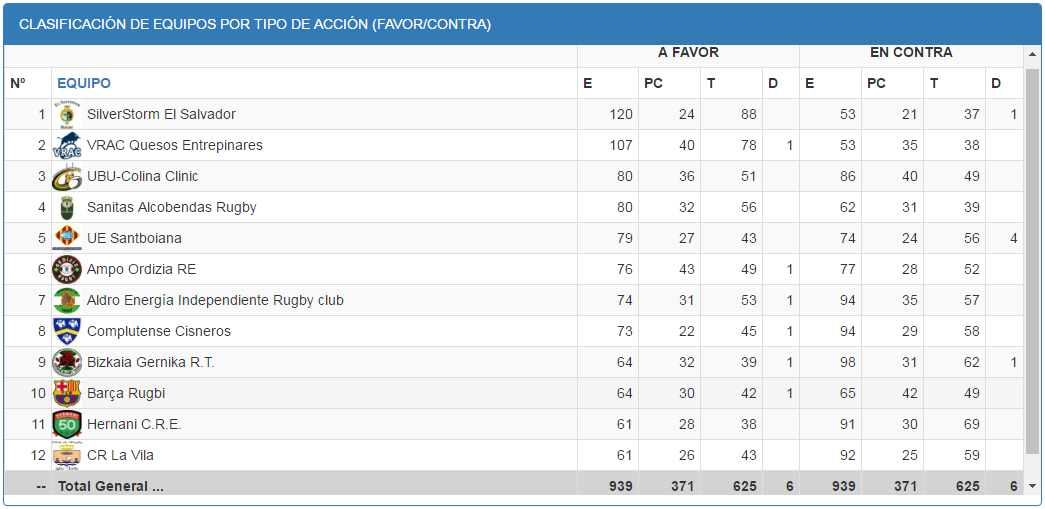Screen dimensions: 1045x509
Task: Click the UE Santboiana team shield
Action: tap(67, 239)
